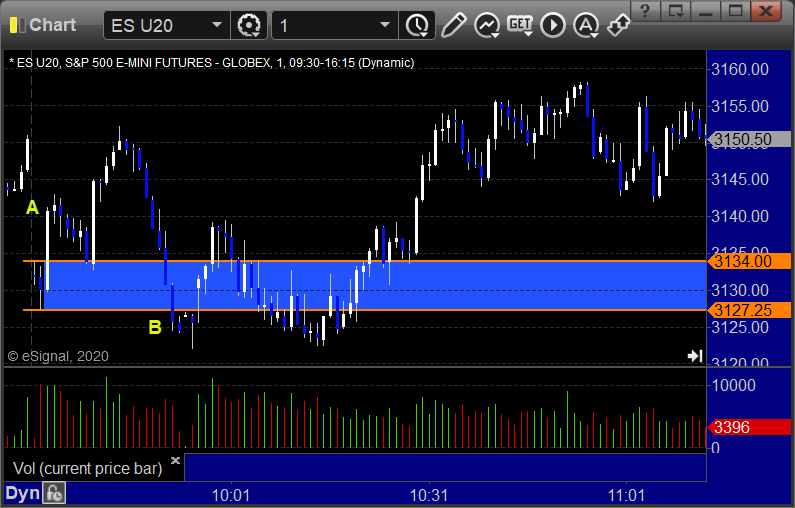The width and height of the screenshot is (795, 508).
Task: Click the 3145.00 price axis label
Action: [740, 179]
